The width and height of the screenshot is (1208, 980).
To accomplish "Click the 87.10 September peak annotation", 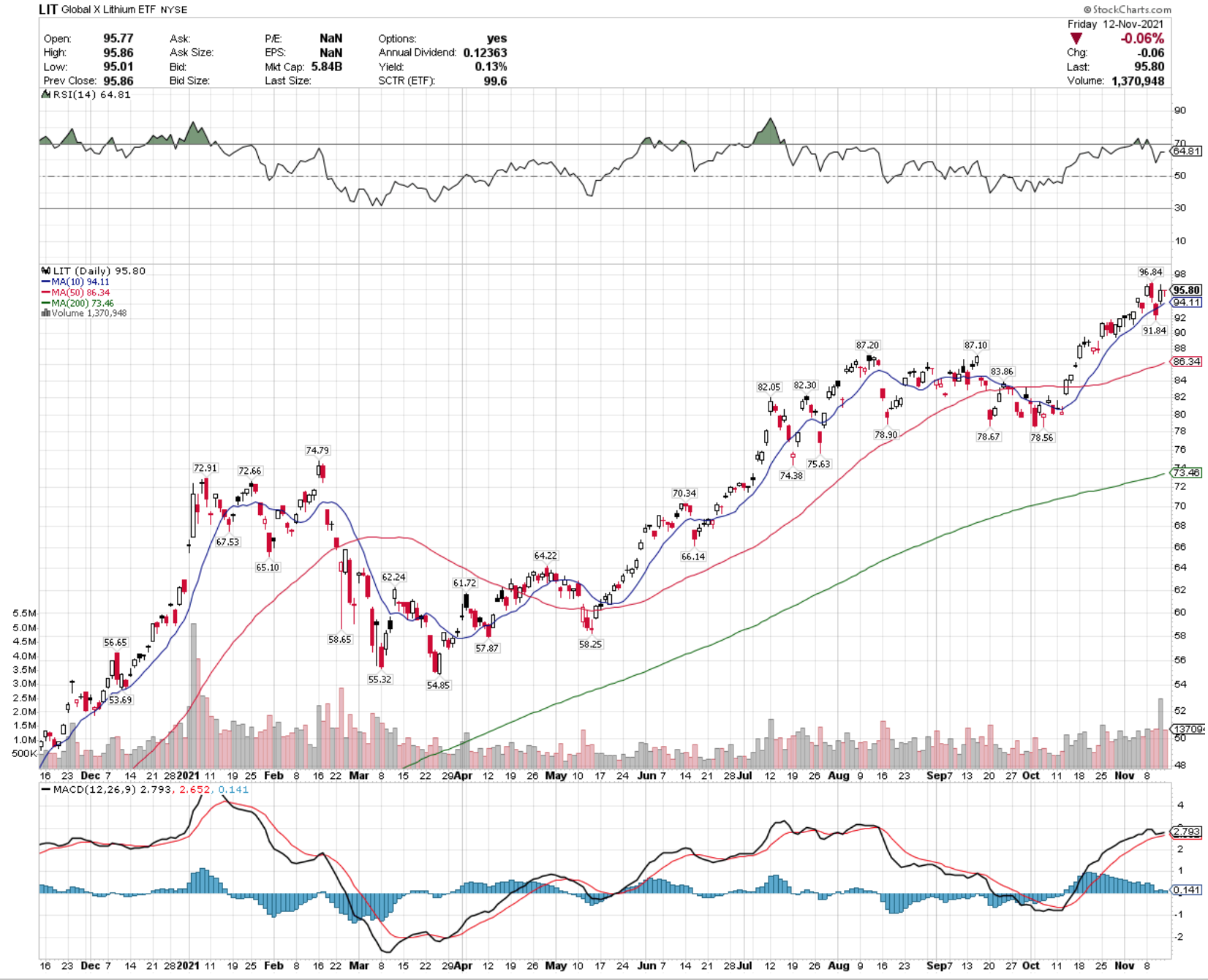I will click(975, 345).
